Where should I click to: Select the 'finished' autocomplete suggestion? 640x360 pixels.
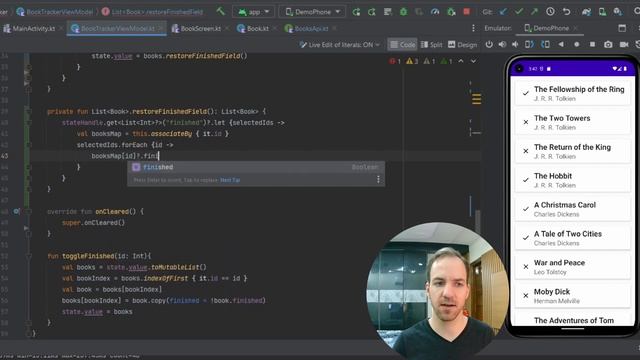pyautogui.click(x=256, y=167)
